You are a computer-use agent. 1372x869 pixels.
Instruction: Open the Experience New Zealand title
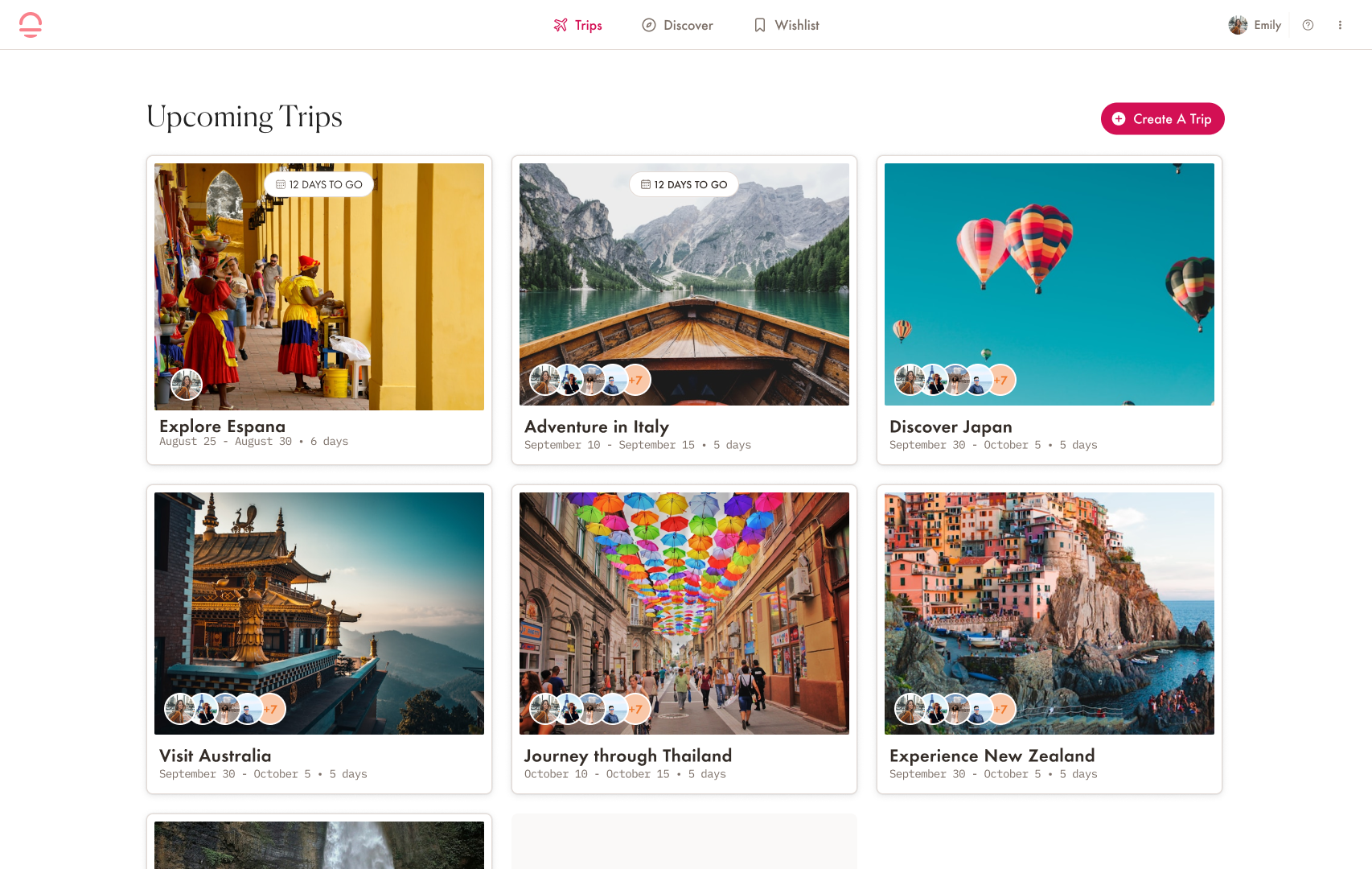992,756
